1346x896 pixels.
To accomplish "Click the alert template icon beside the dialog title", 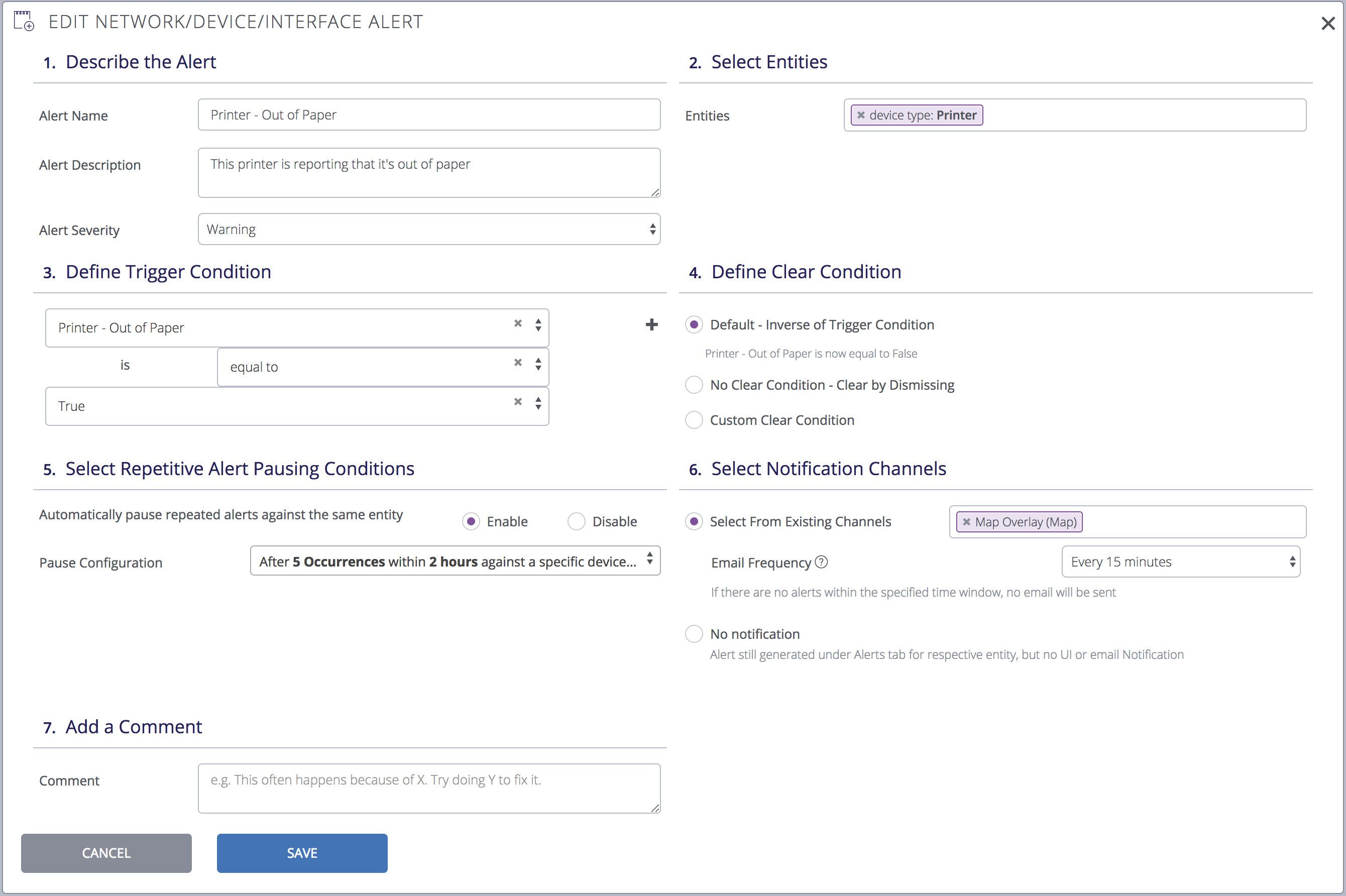I will coord(24,20).
